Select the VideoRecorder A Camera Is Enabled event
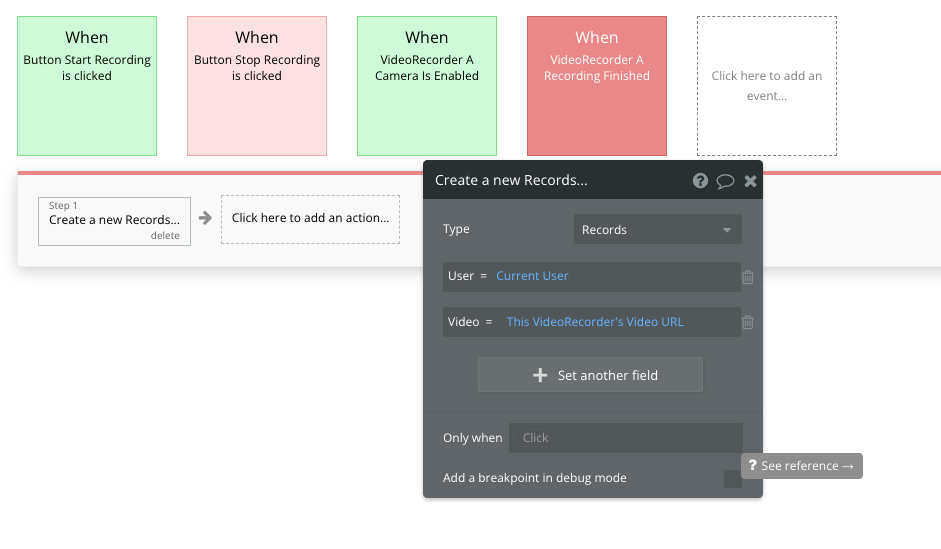This screenshot has width=941, height=549. click(427, 86)
